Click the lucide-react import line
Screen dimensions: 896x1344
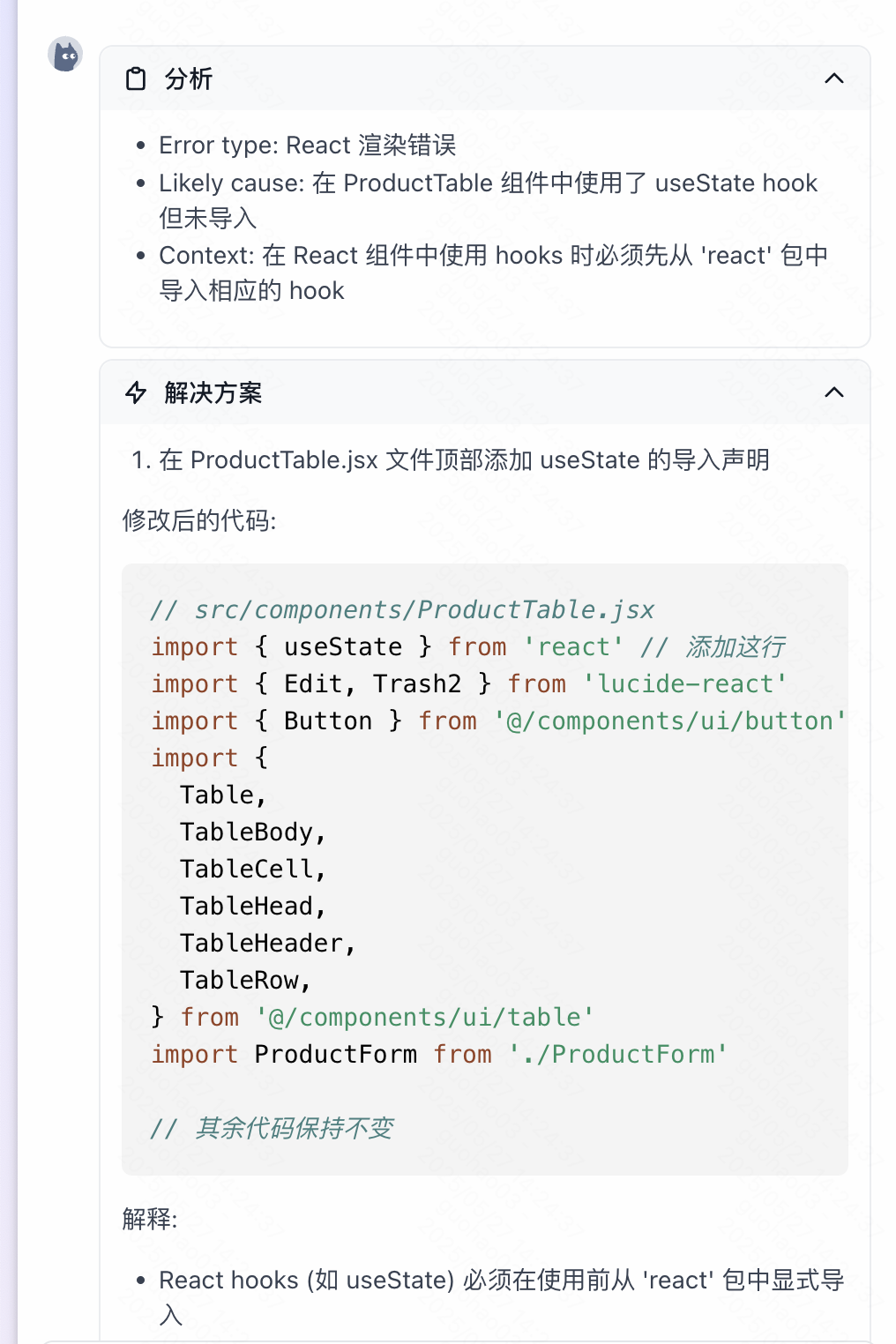468,683
